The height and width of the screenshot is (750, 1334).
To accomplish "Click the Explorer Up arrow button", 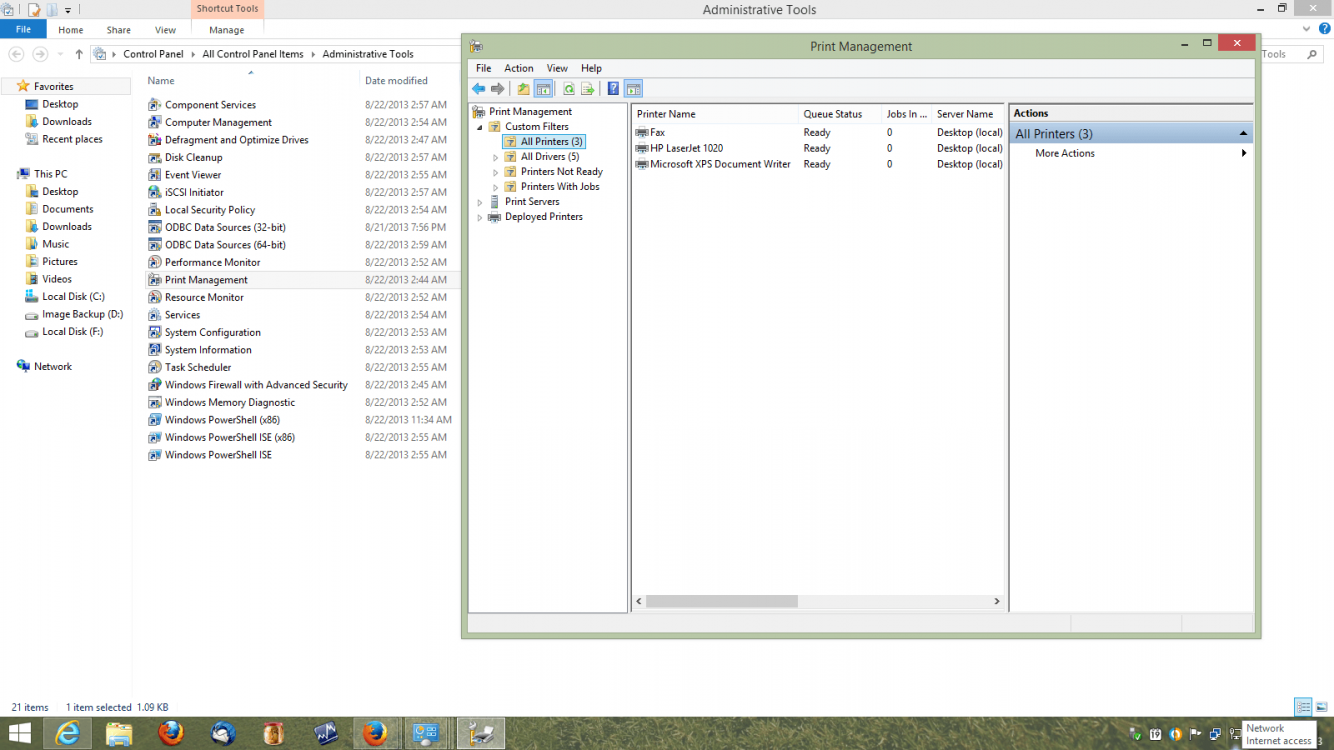I will (79, 54).
